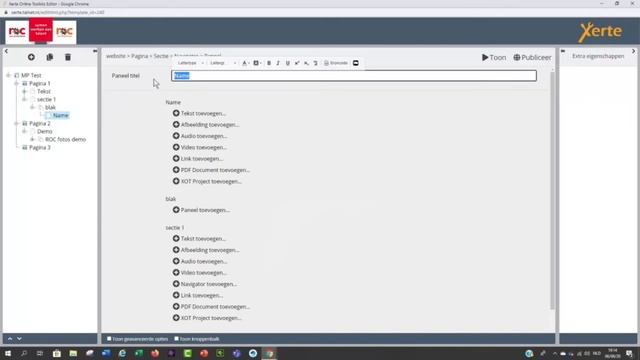Viewport: 640px width, 360px height.
Task: Toggle bold formatting in editor toolbar
Action: coord(269,63)
